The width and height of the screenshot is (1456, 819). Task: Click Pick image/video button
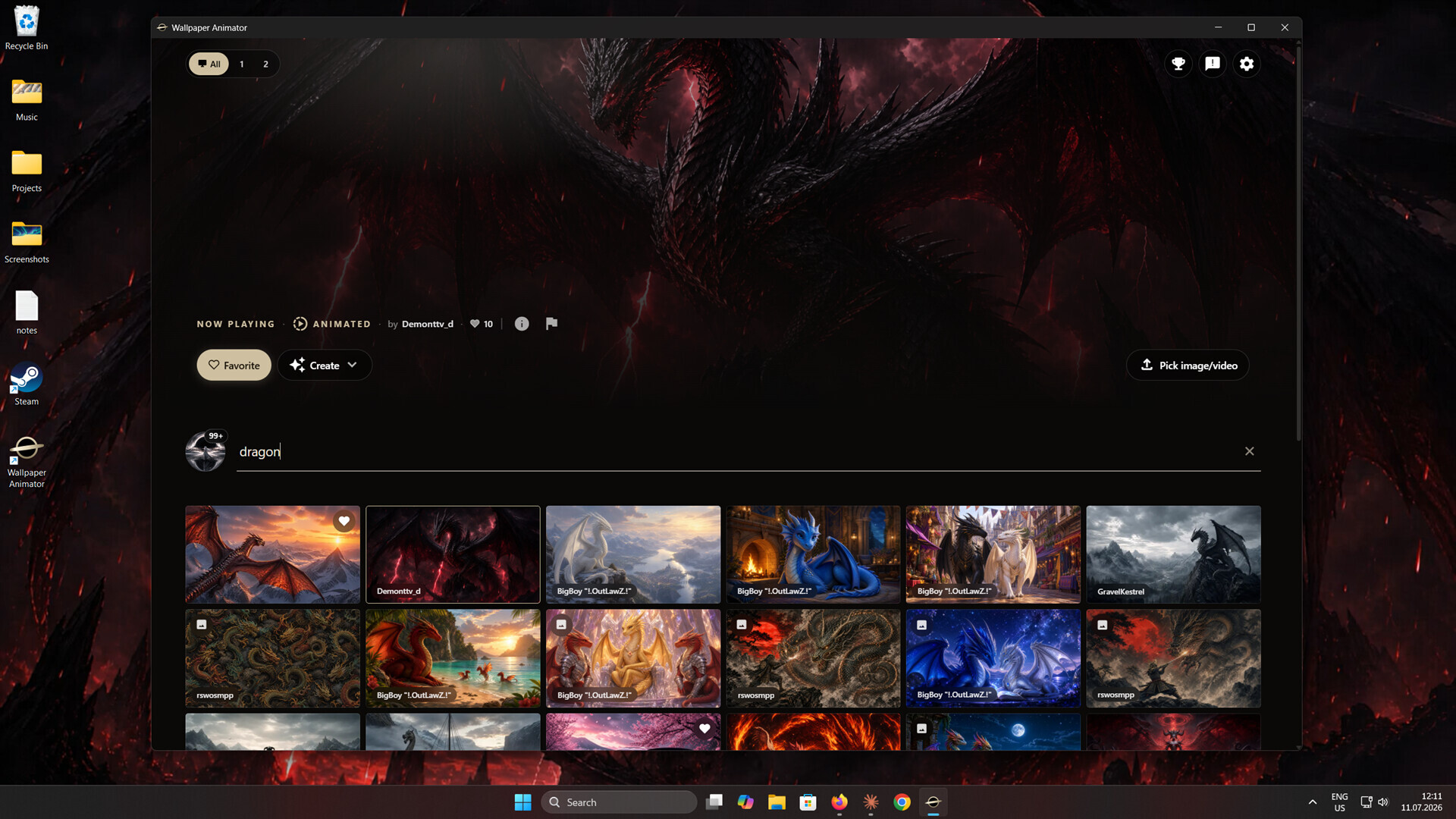click(1188, 366)
